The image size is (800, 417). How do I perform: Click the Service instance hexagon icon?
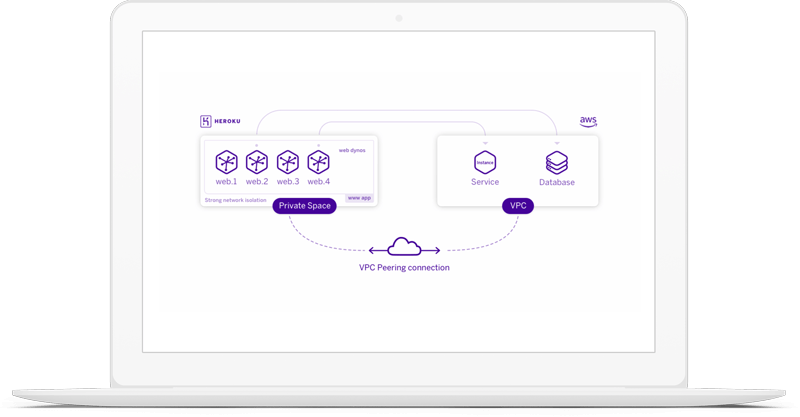[485, 162]
